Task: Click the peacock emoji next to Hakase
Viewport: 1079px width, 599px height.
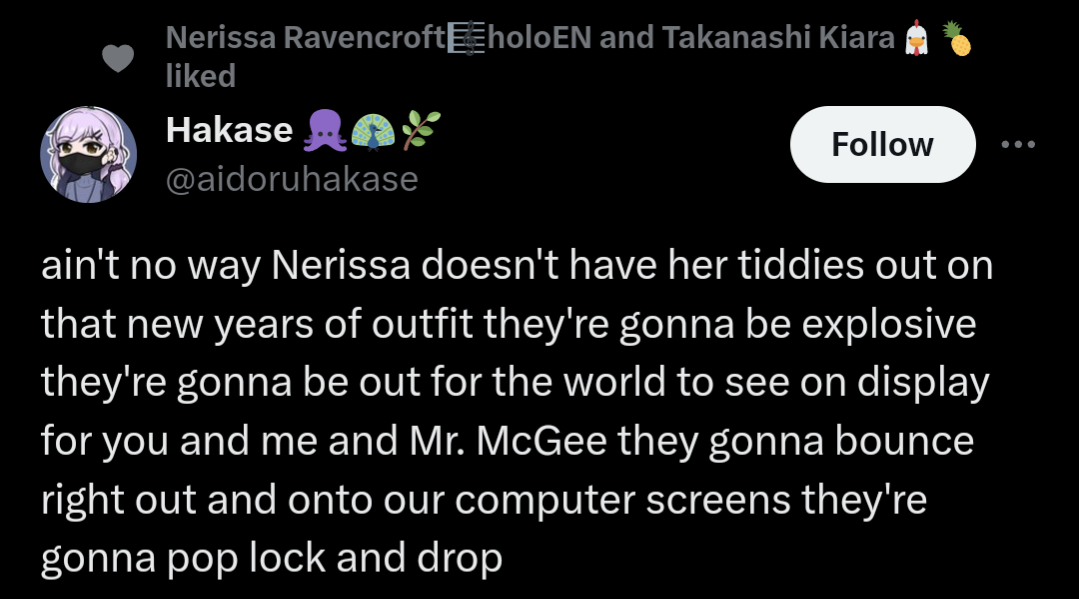Action: pos(373,131)
